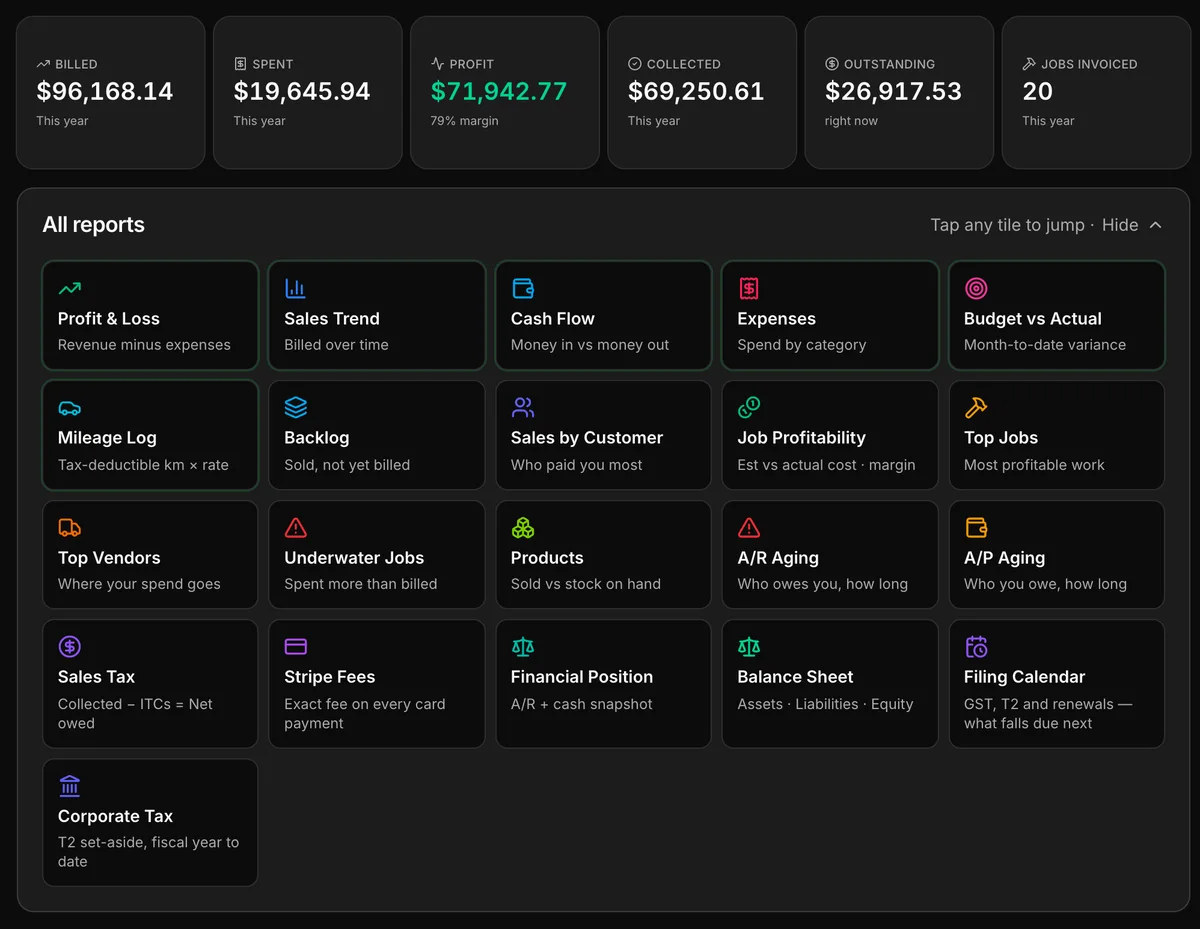Click the Cash Flow wallet icon
The width and height of the screenshot is (1200, 929).
[523, 289]
